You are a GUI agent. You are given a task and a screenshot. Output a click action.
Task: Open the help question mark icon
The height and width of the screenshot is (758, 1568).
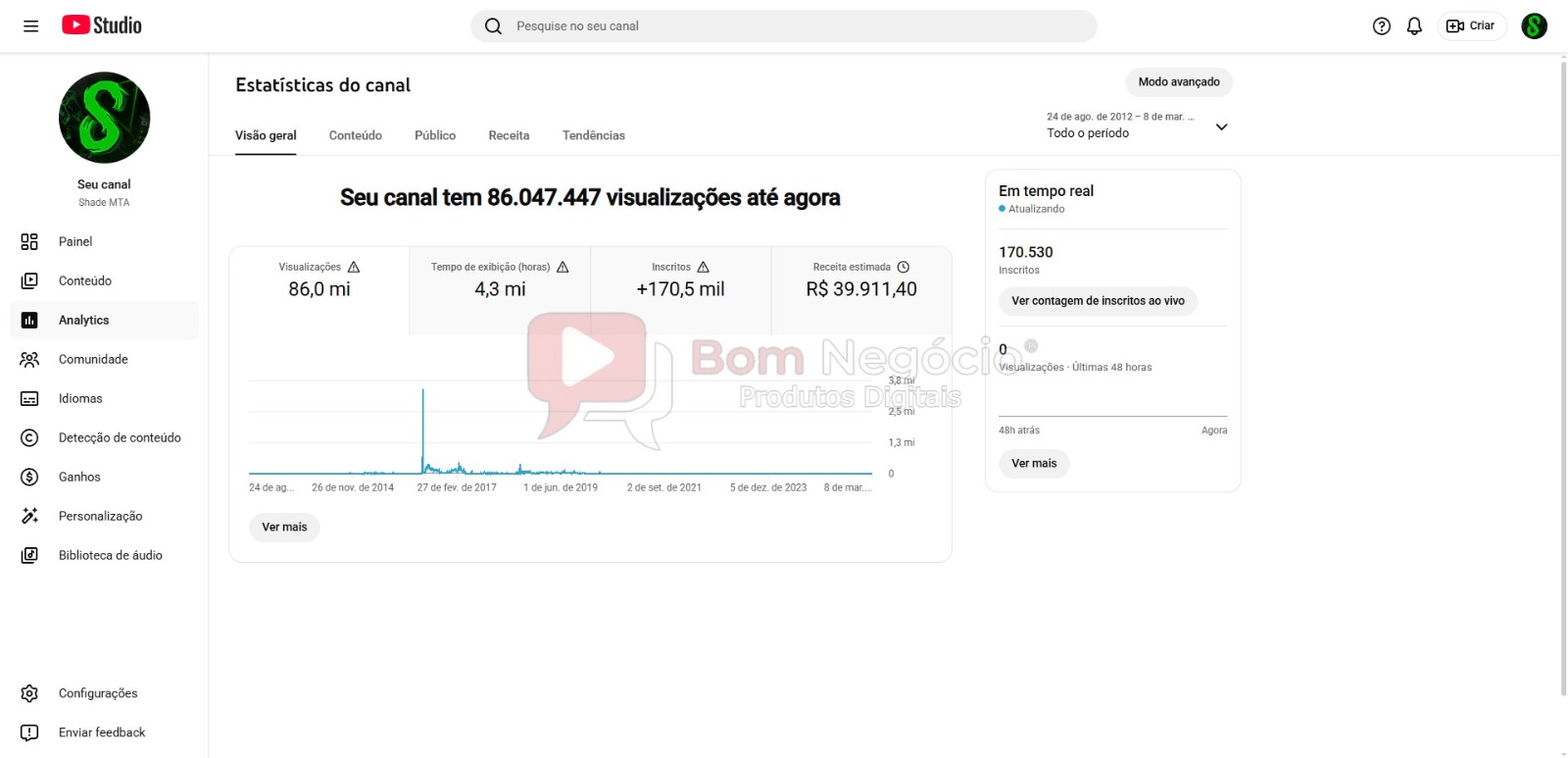coord(1382,26)
